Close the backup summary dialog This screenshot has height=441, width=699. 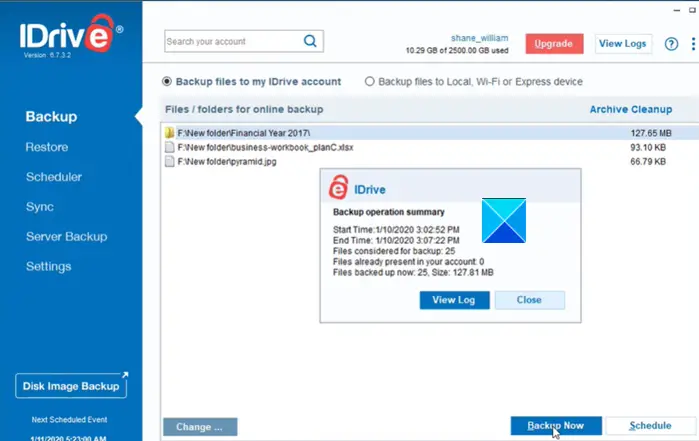coord(530,300)
